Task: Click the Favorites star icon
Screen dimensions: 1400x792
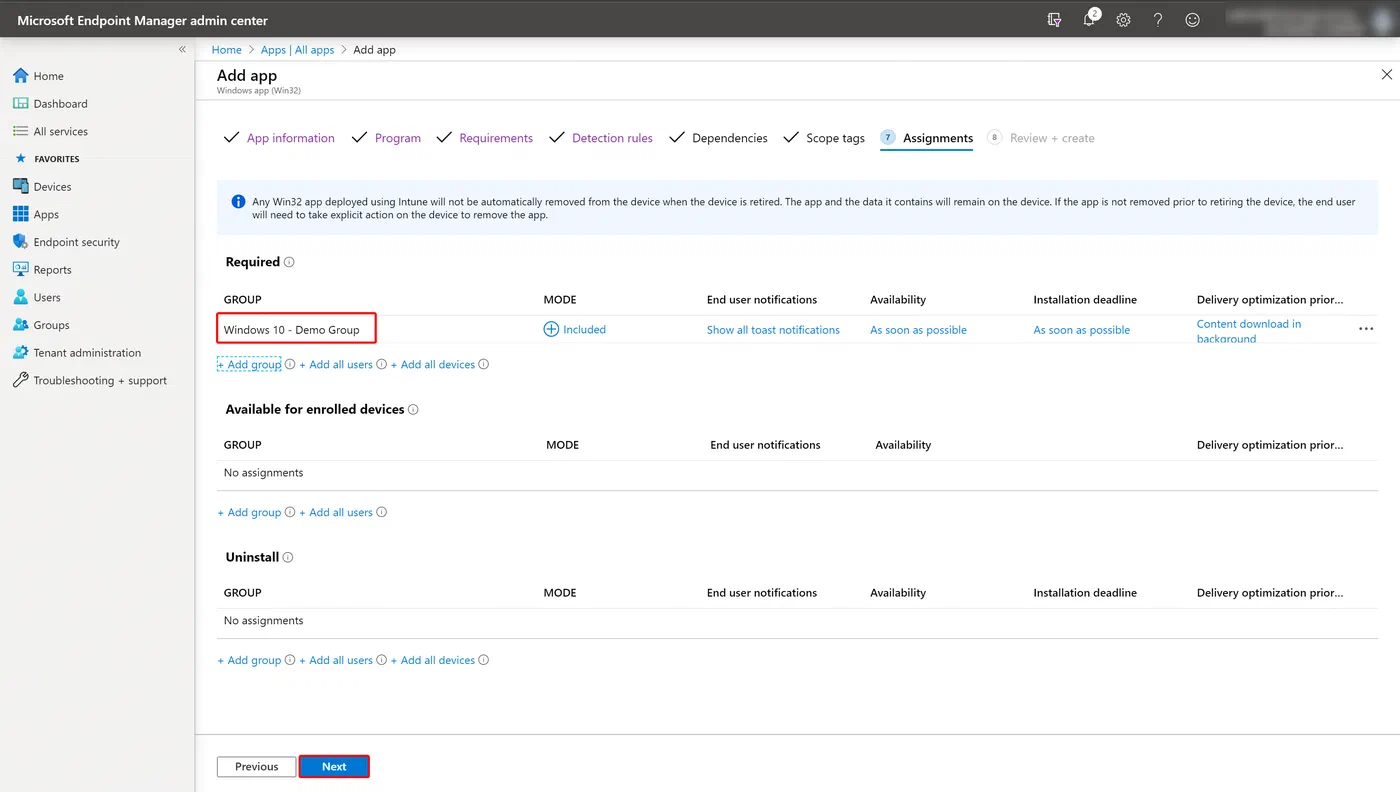Action: [x=21, y=158]
